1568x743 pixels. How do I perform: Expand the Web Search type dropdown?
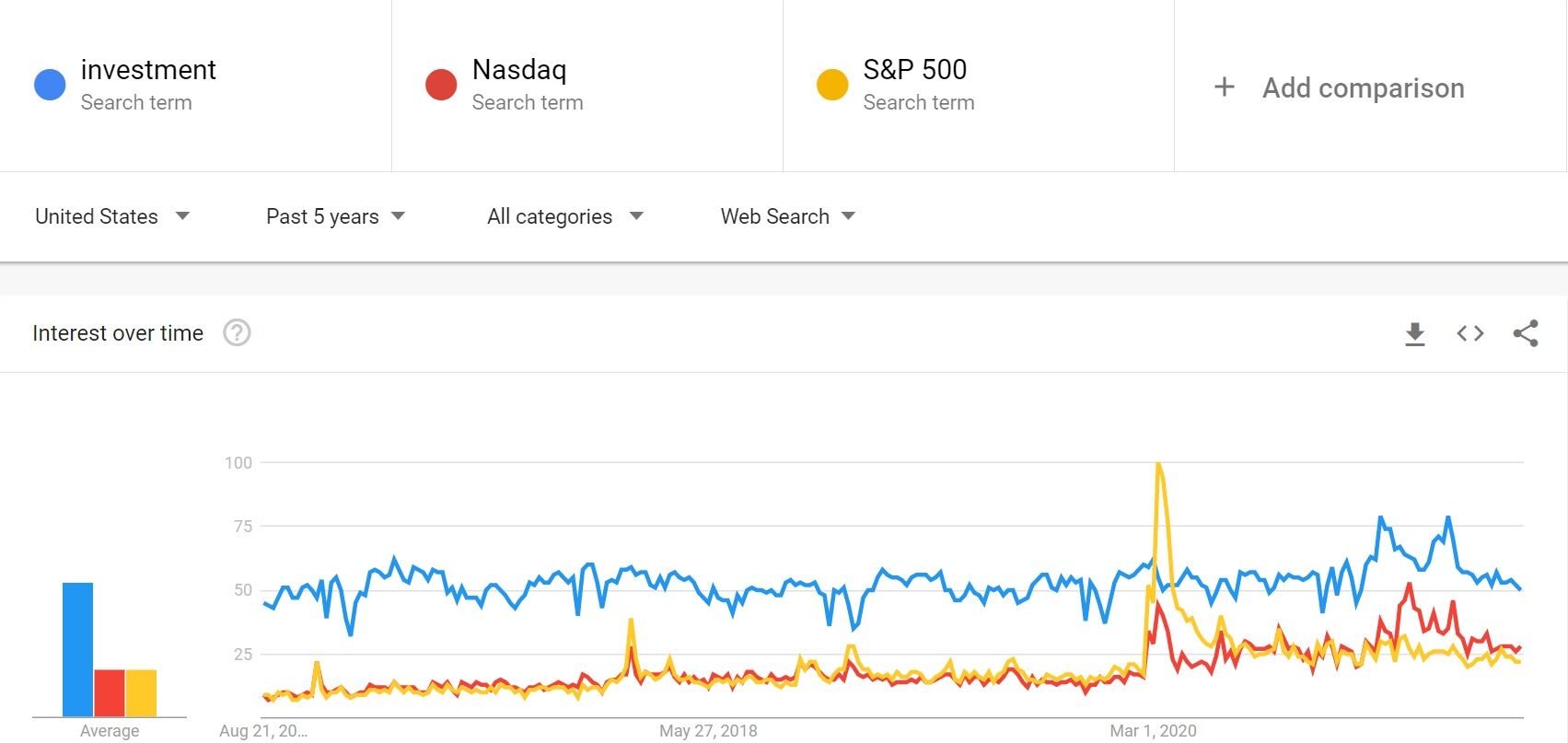pyautogui.click(x=787, y=216)
